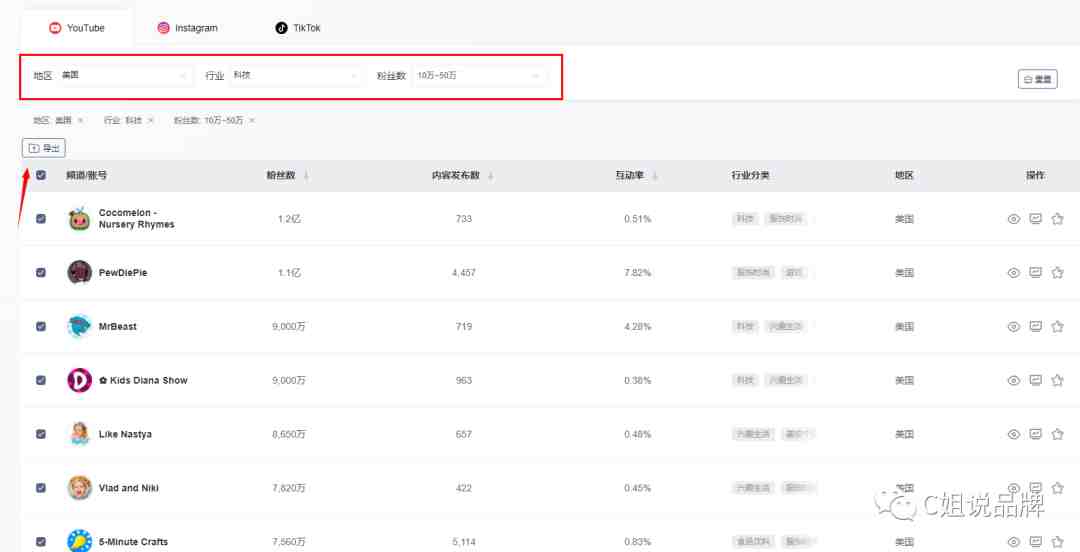The height and width of the screenshot is (552, 1080).
Task: Click the eye icon for 5-Minute Crafts
Action: (x=1013, y=542)
